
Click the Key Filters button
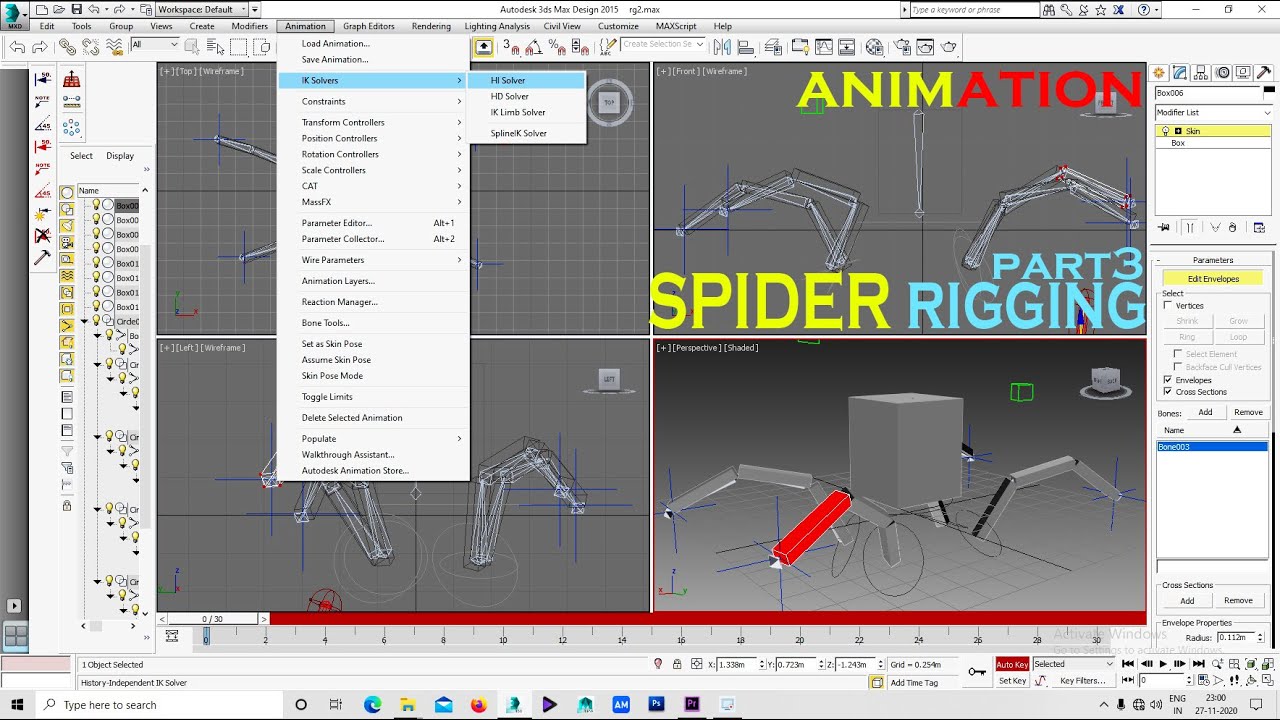pos(1083,681)
